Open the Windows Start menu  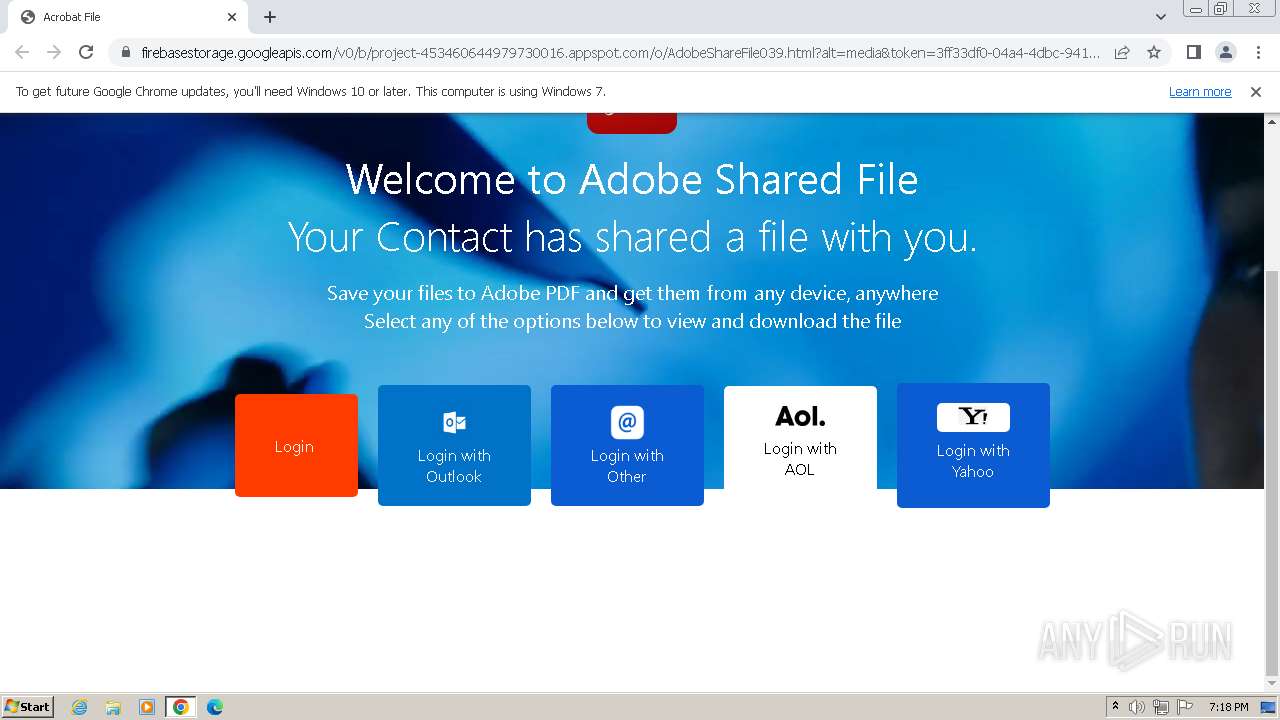[x=28, y=706]
